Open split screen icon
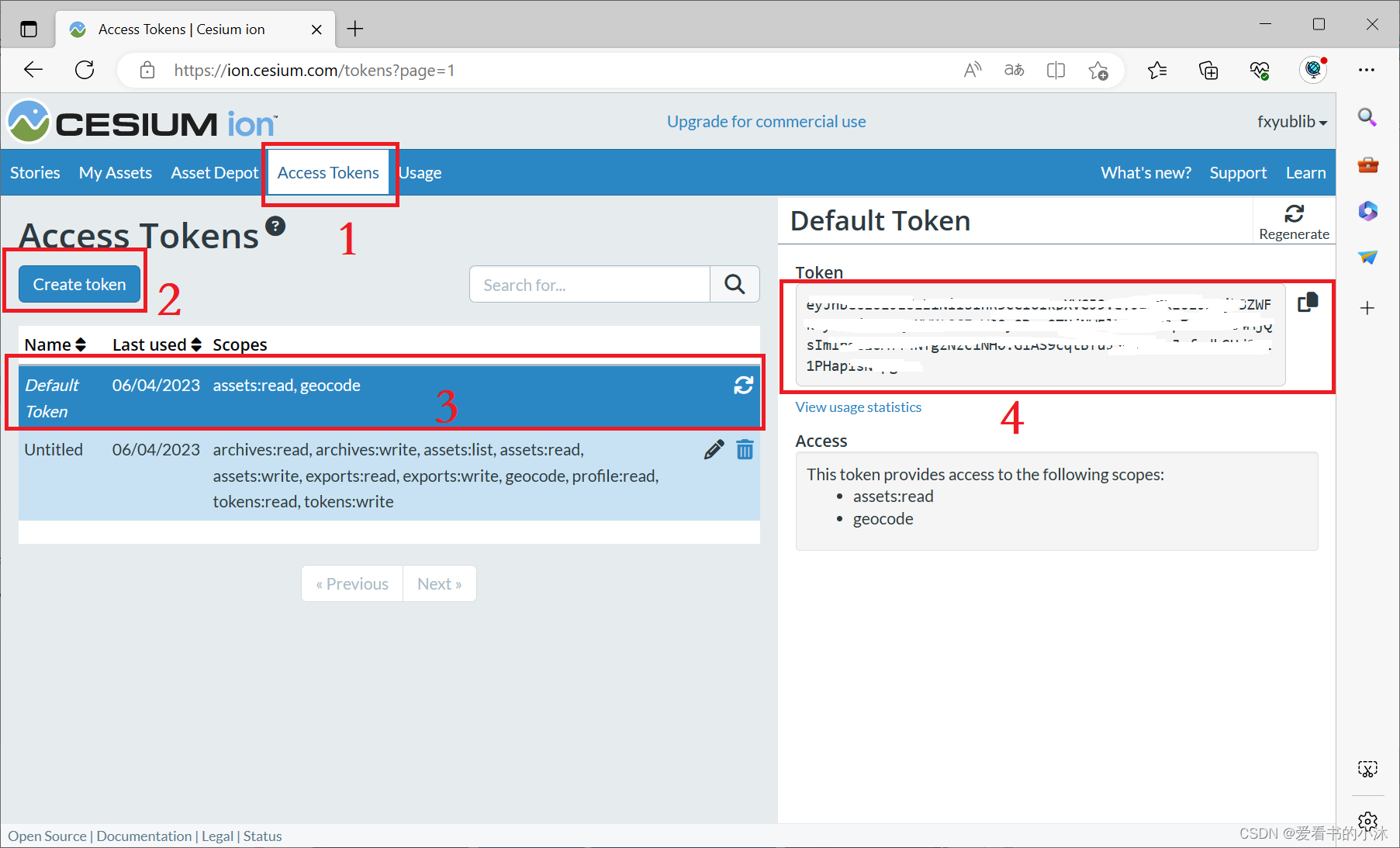Image resolution: width=1400 pixels, height=848 pixels. [1056, 71]
